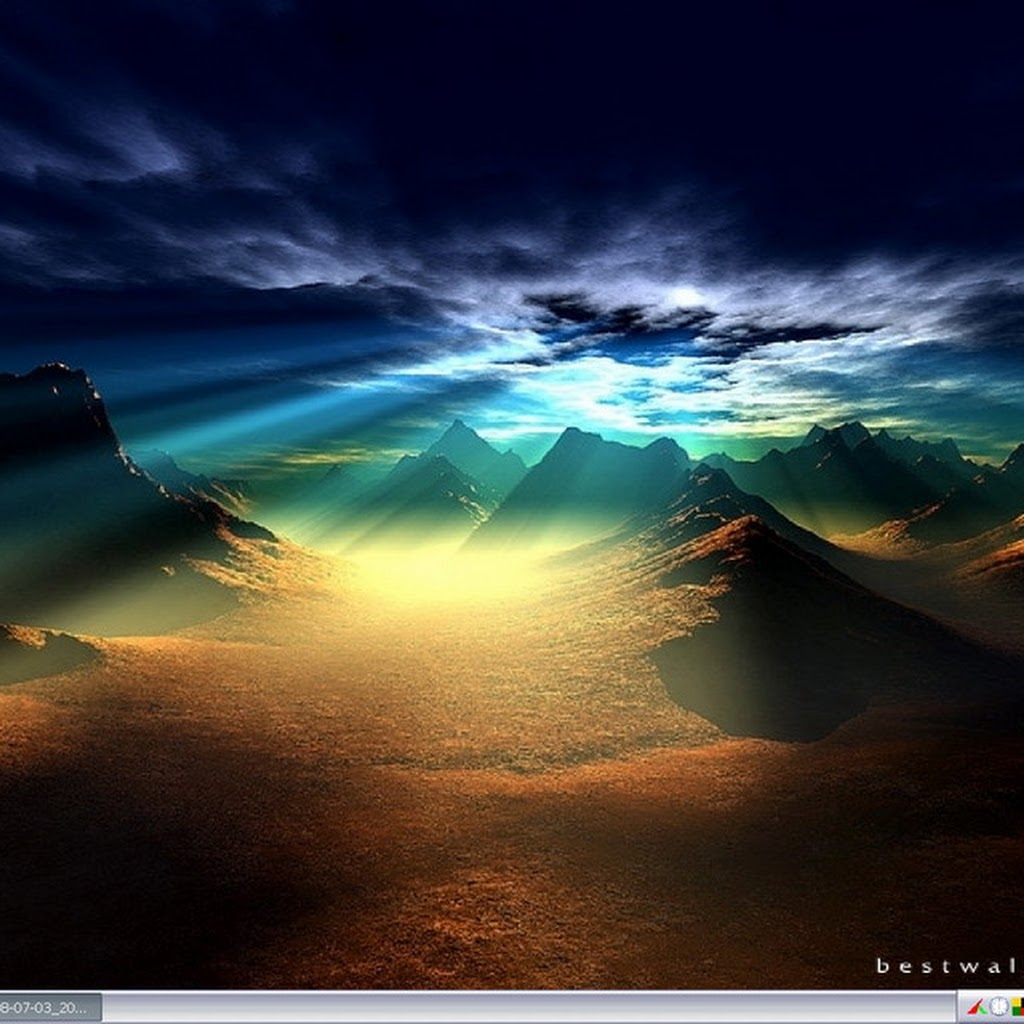Click the red-green arrow tray icon

coord(978,1006)
